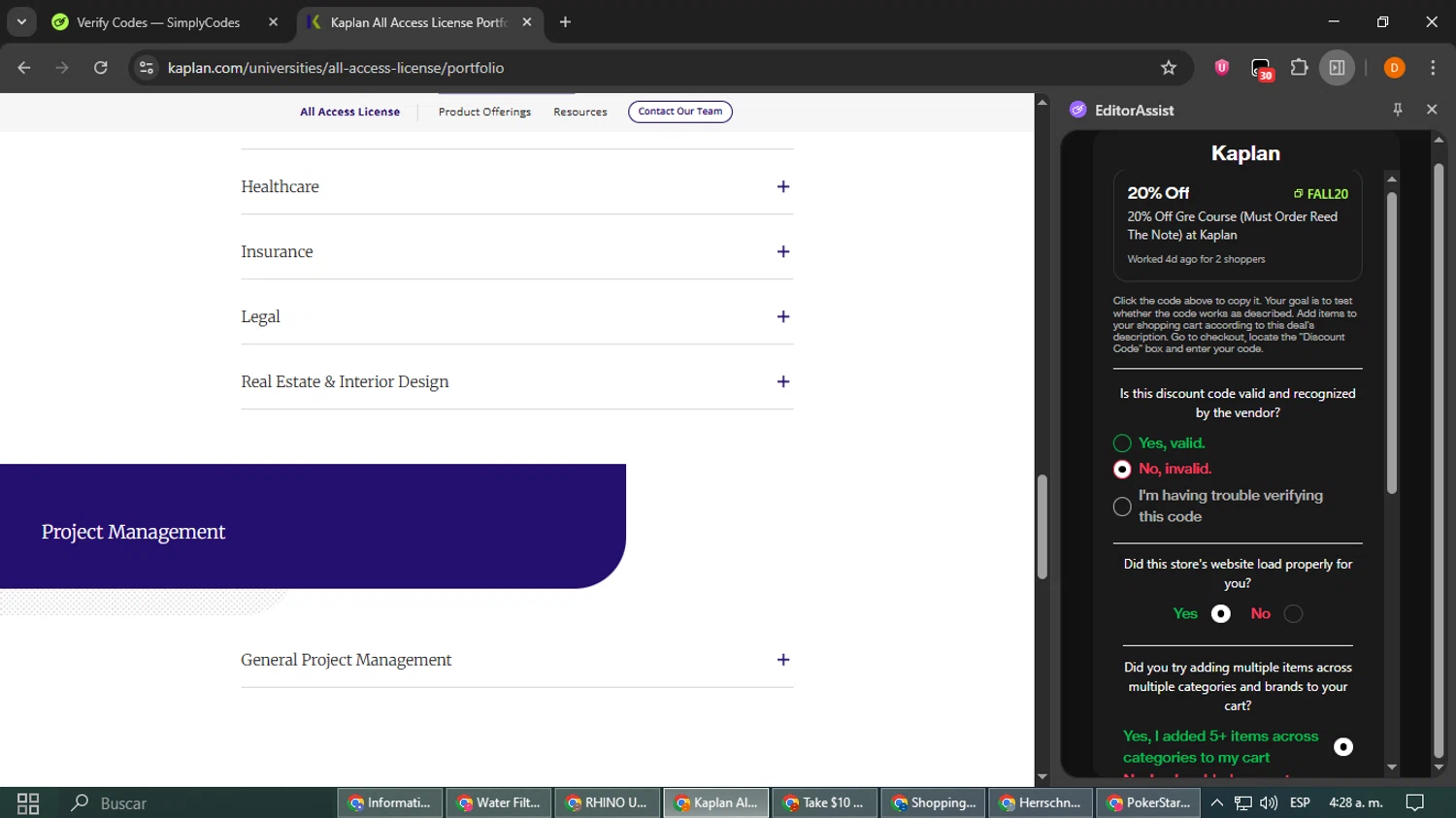Select Yes, I added 5+ items option
This screenshot has height=818, width=1456.
click(1343, 746)
